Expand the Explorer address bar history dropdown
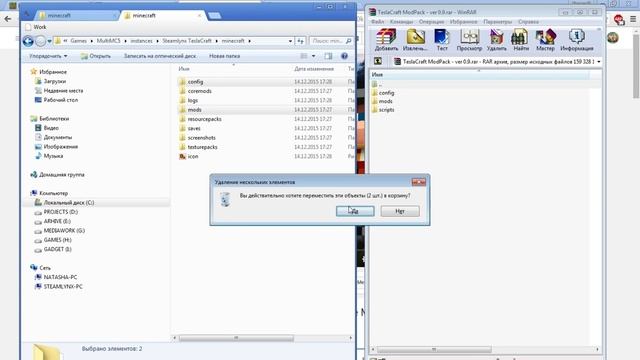 pyautogui.click(x=290, y=41)
